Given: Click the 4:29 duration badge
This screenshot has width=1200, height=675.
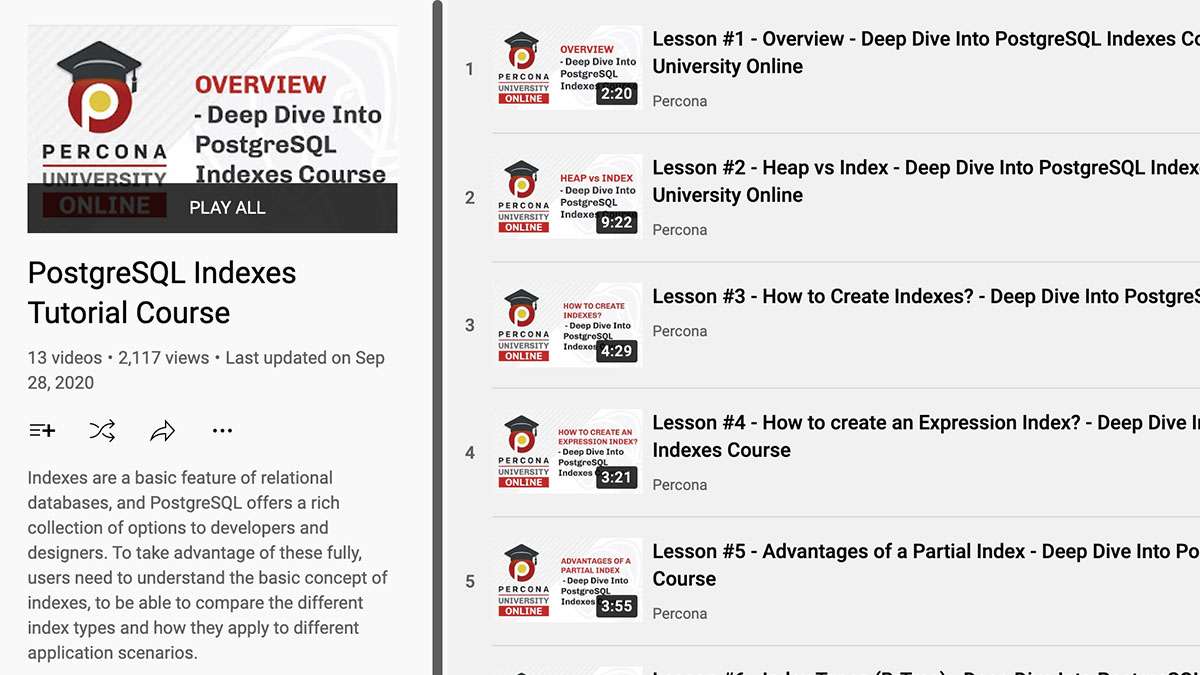Looking at the screenshot, I should 616,351.
